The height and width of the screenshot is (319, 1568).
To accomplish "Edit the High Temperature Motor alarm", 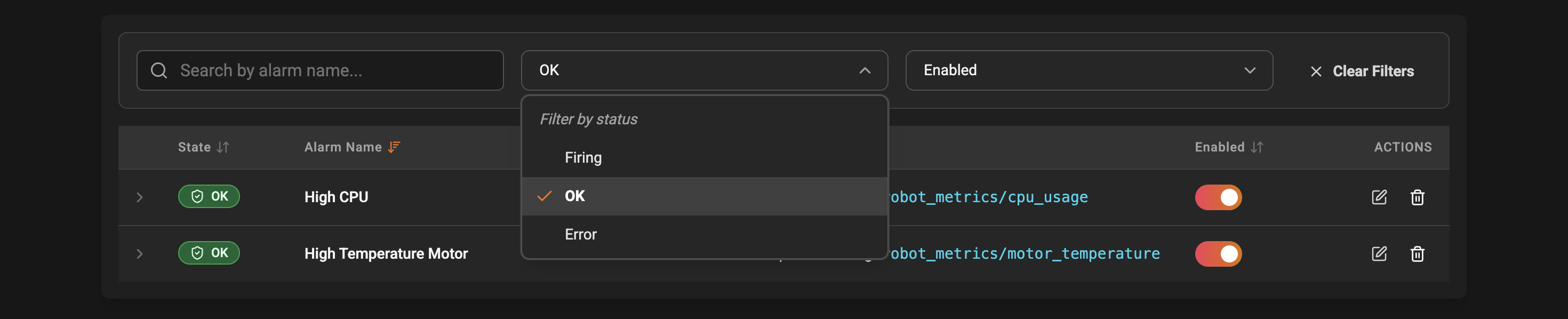I will point(1379,254).
